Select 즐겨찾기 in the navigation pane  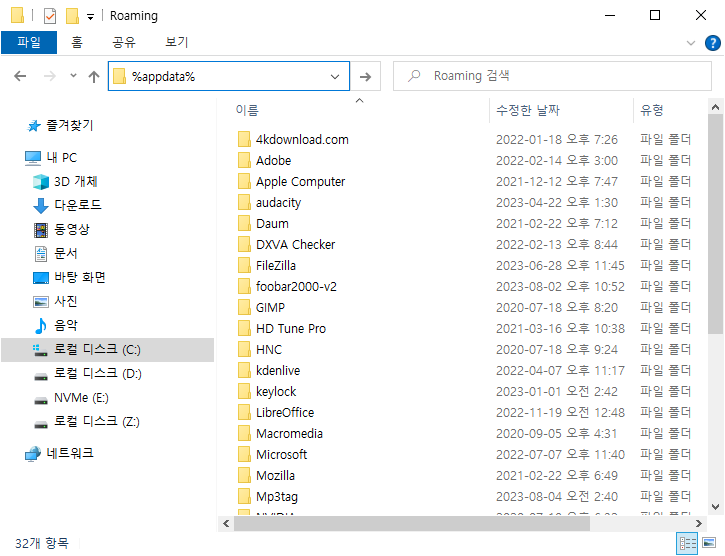point(69,125)
